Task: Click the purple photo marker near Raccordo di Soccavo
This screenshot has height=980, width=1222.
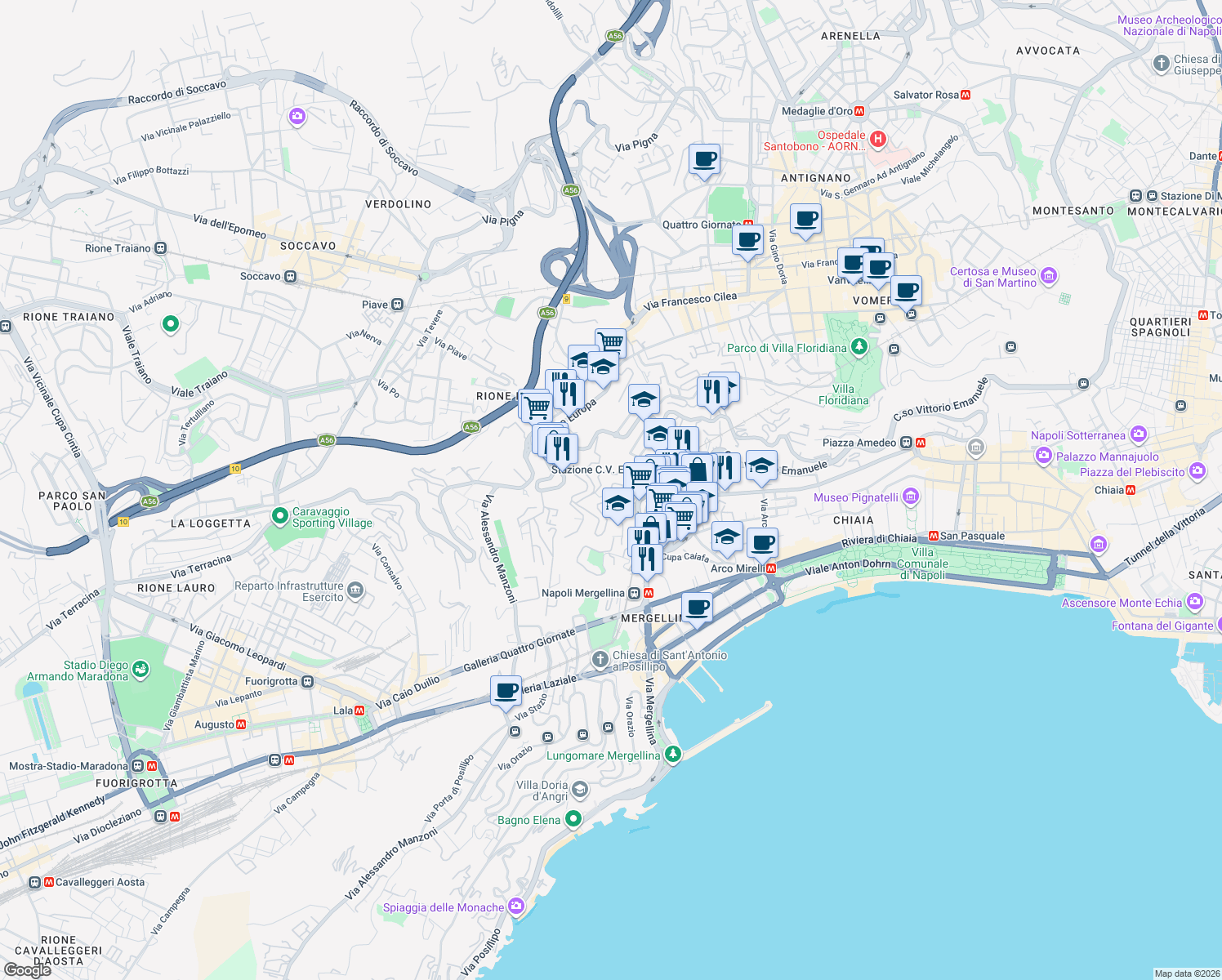Action: pyautogui.click(x=297, y=118)
